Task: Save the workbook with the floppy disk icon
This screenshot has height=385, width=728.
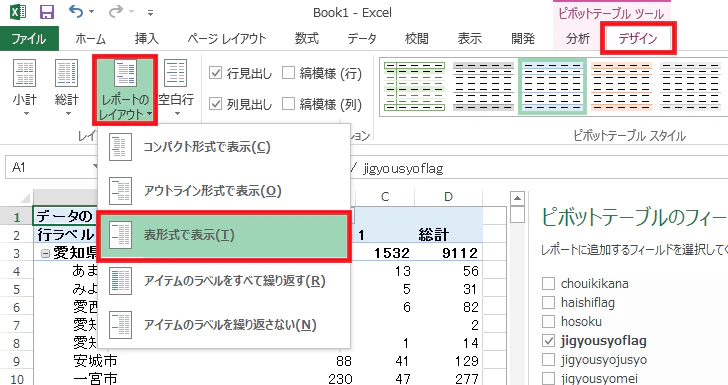Action: click(x=47, y=12)
